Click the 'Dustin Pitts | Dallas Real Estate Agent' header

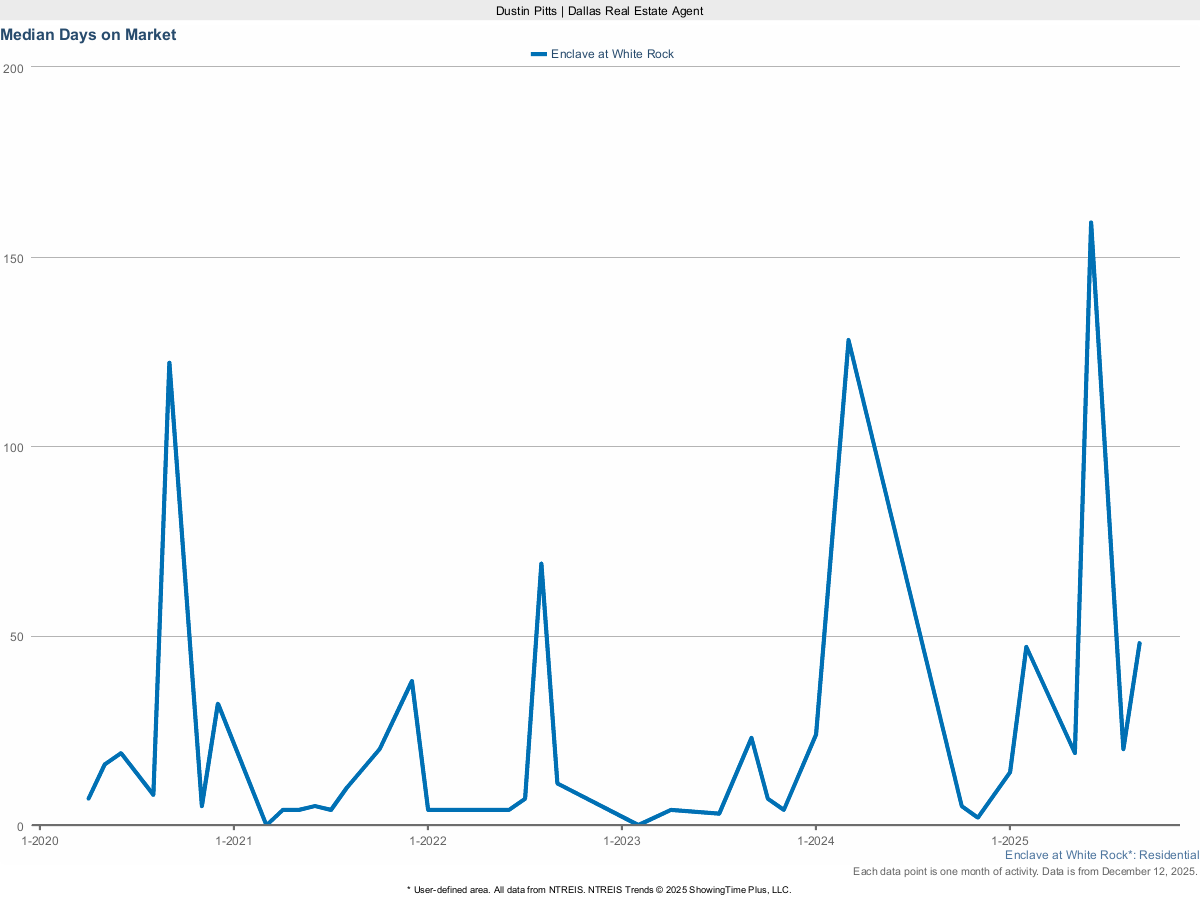[x=600, y=10]
